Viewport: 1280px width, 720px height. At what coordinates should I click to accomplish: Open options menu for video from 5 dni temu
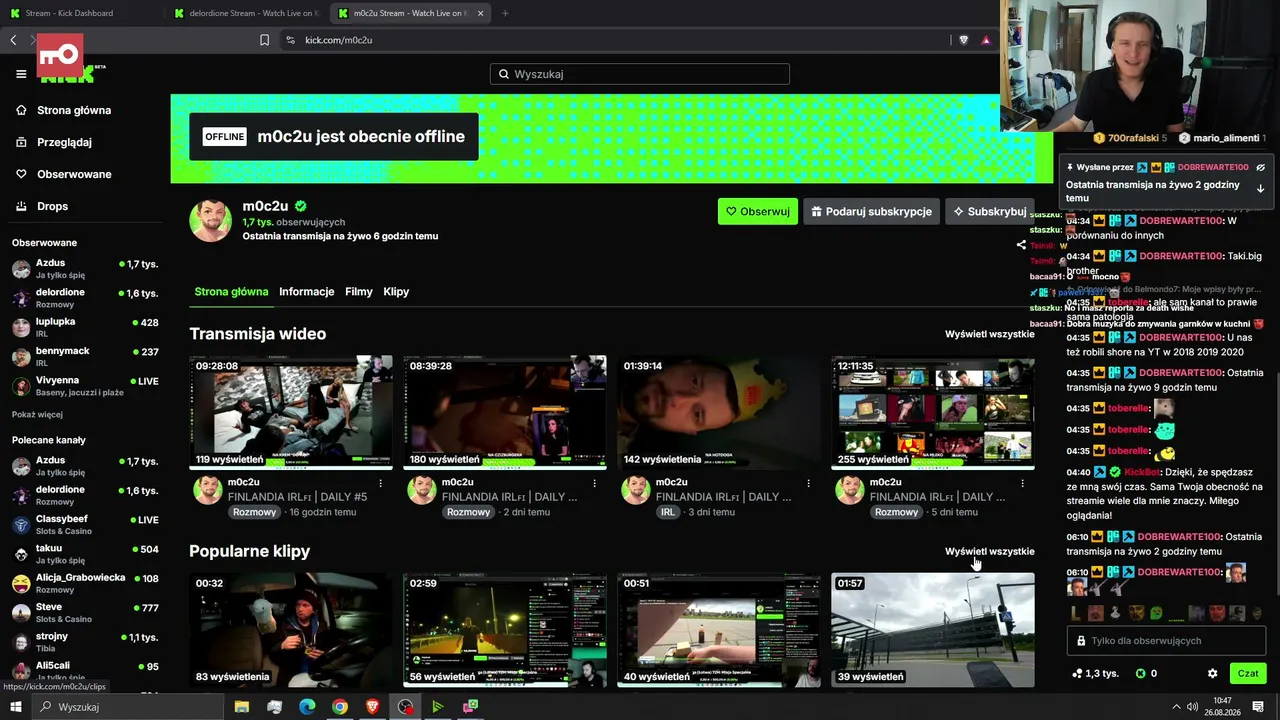coord(1022,483)
